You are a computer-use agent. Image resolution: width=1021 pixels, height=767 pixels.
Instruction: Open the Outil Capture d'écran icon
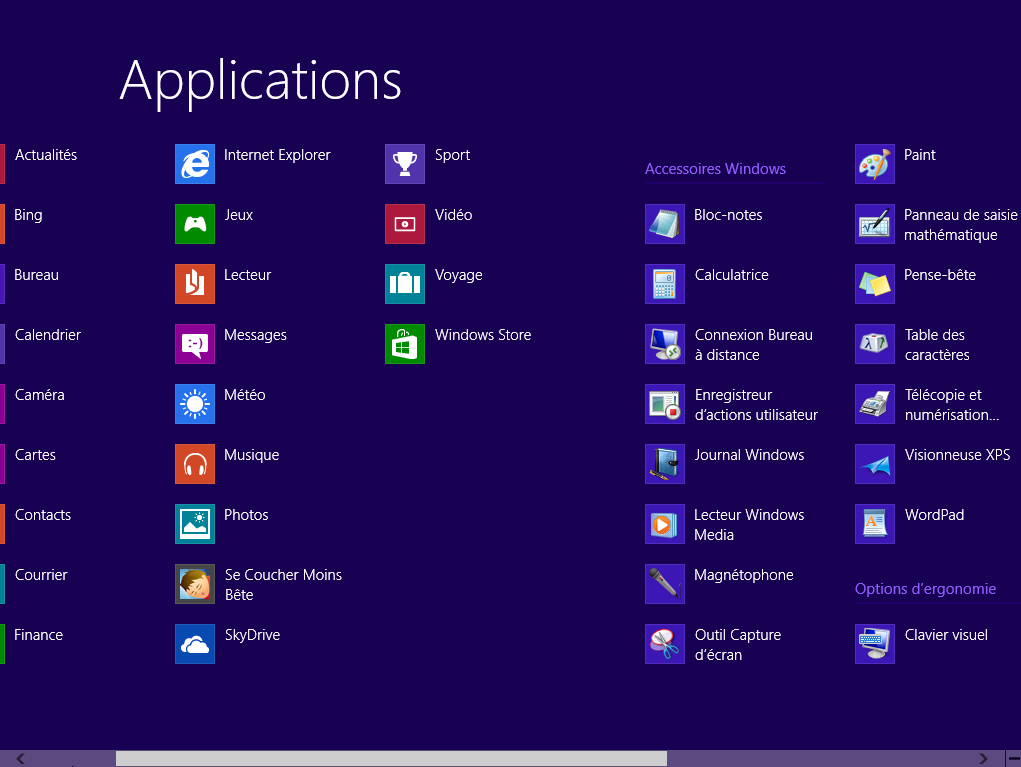coord(665,644)
